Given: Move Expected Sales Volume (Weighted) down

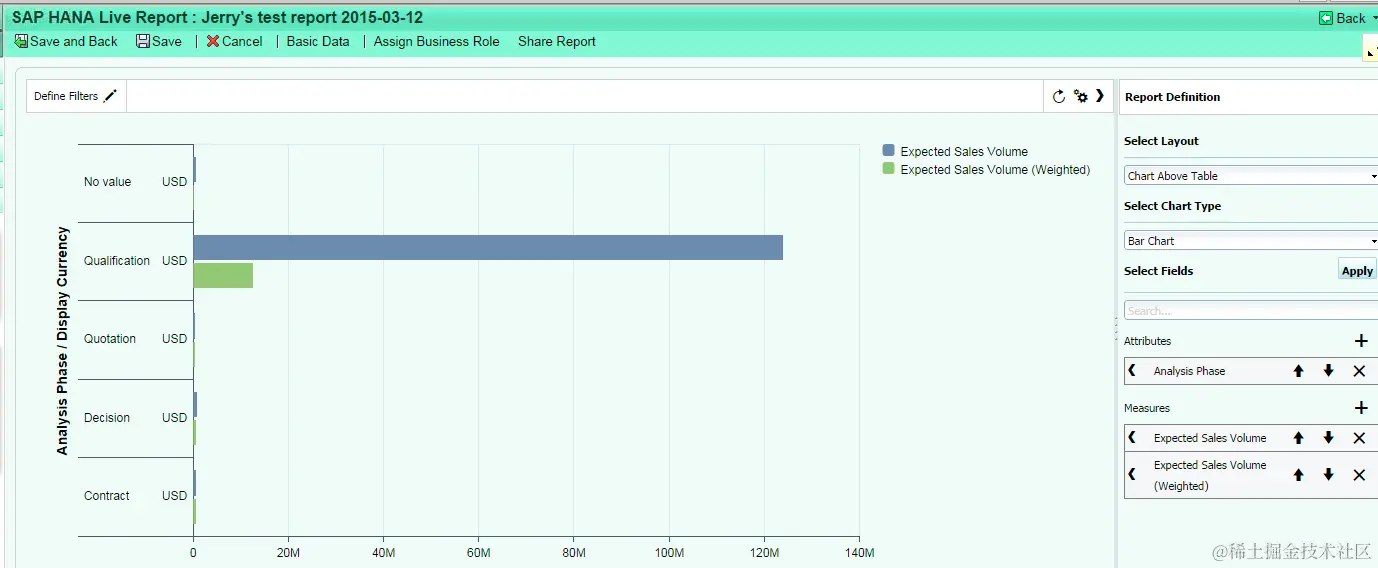Looking at the screenshot, I should pyautogui.click(x=1328, y=475).
